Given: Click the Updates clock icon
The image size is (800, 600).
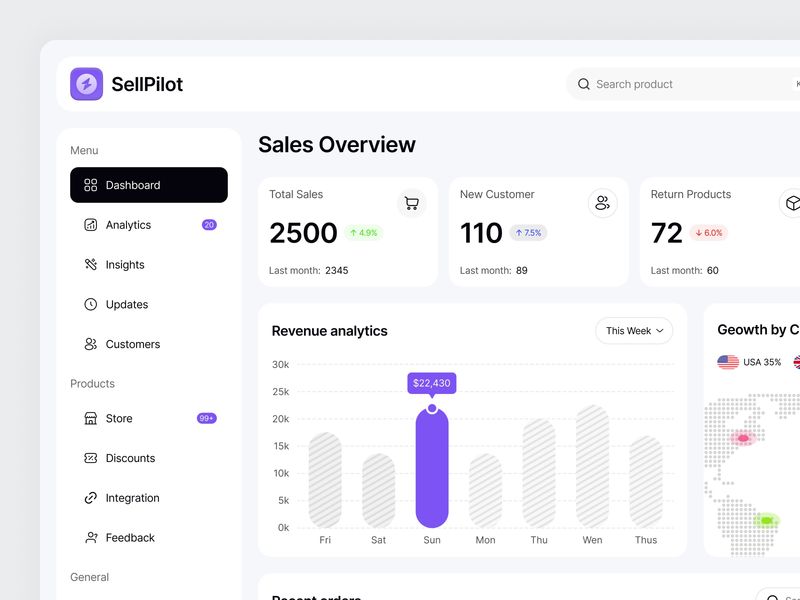Looking at the screenshot, I should pyautogui.click(x=89, y=305).
